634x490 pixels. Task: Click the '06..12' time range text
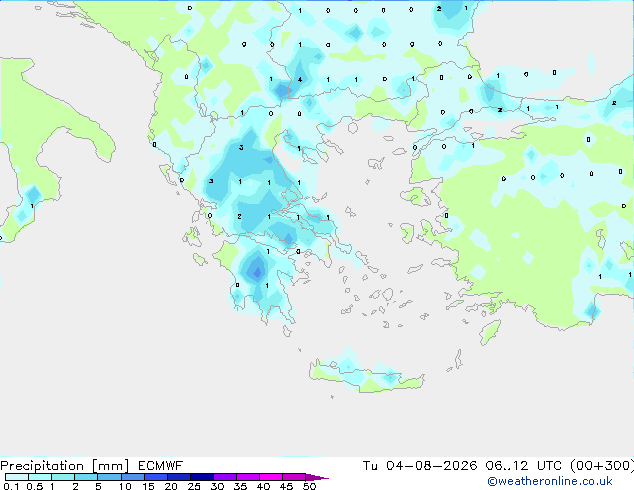pyautogui.click(x=506, y=466)
